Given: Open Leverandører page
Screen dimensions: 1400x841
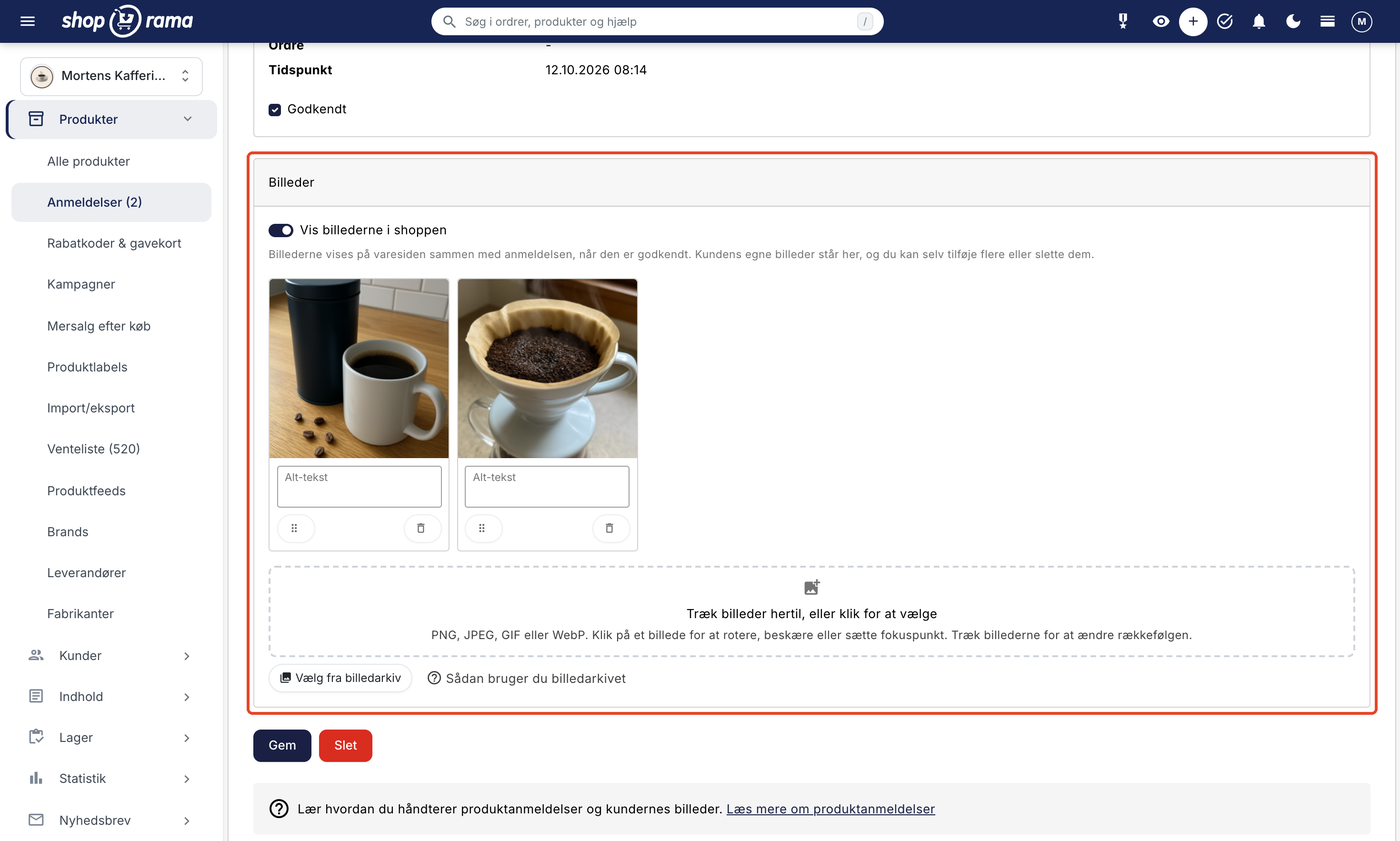Looking at the screenshot, I should 86,573.
